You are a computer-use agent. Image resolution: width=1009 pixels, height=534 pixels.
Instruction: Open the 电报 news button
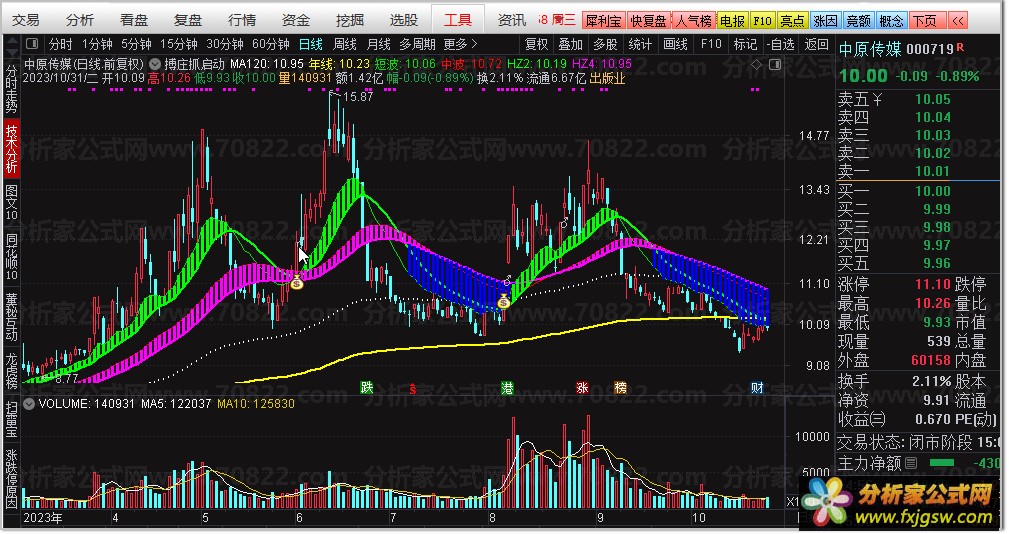tap(732, 21)
